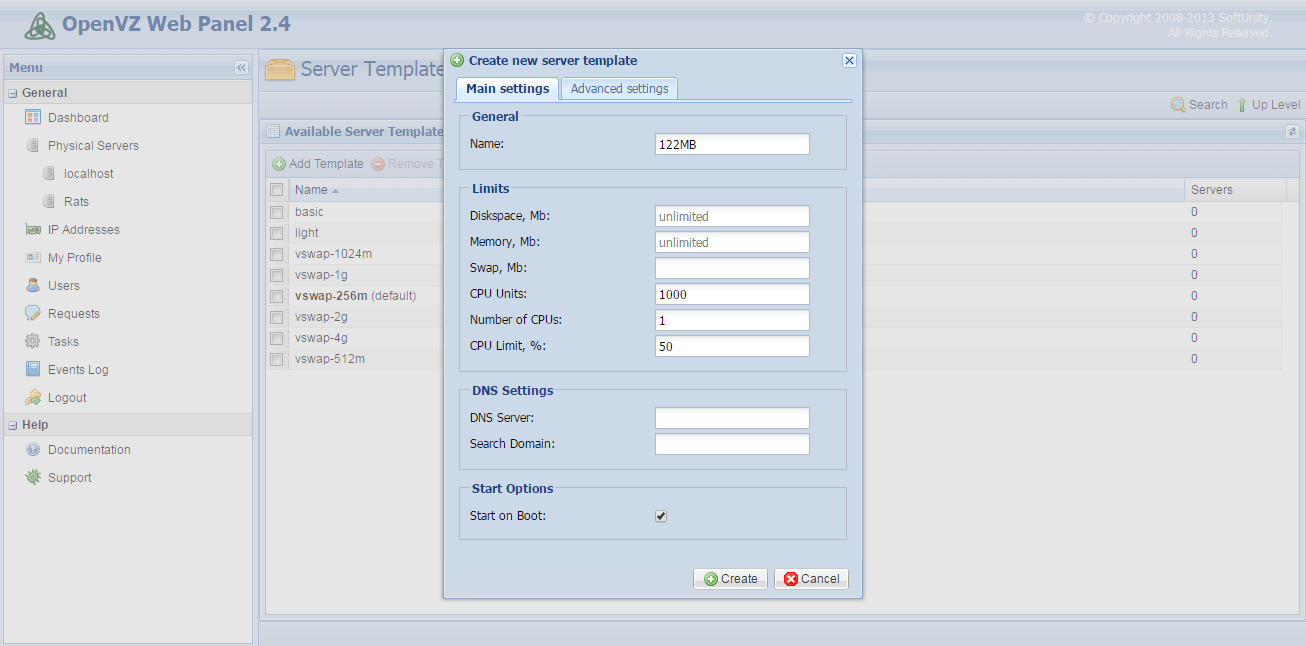Image resolution: width=1306 pixels, height=646 pixels.
Task: Click the Dashboard icon in sidebar
Action: tap(33, 118)
